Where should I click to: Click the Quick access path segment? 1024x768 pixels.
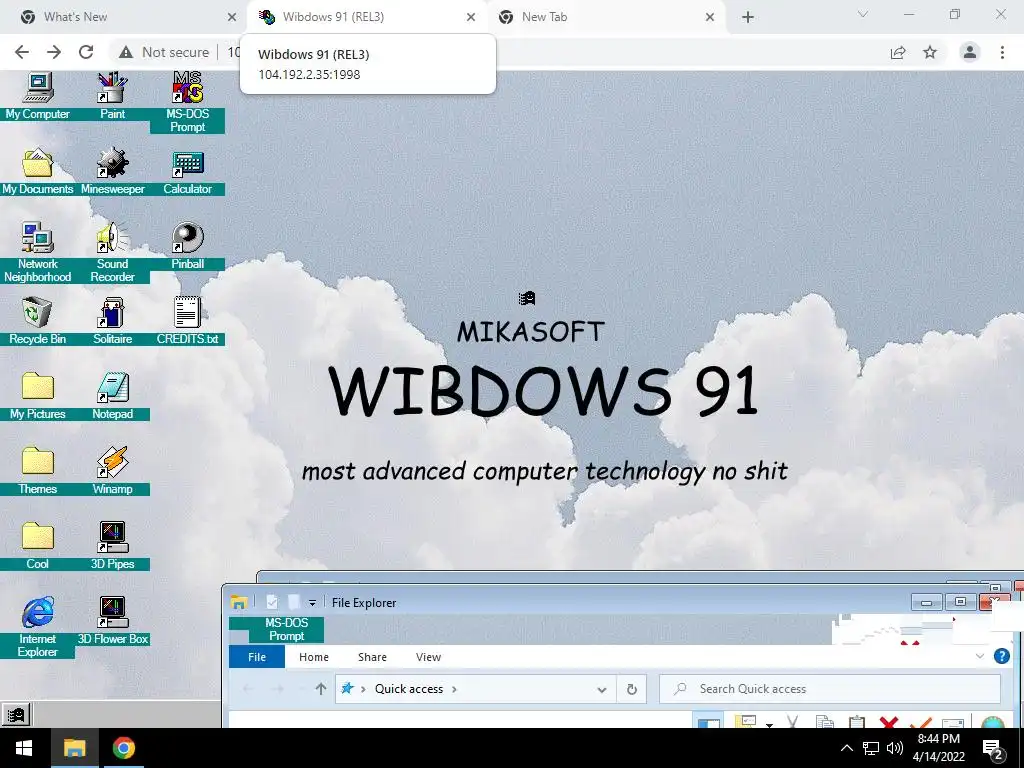(409, 689)
